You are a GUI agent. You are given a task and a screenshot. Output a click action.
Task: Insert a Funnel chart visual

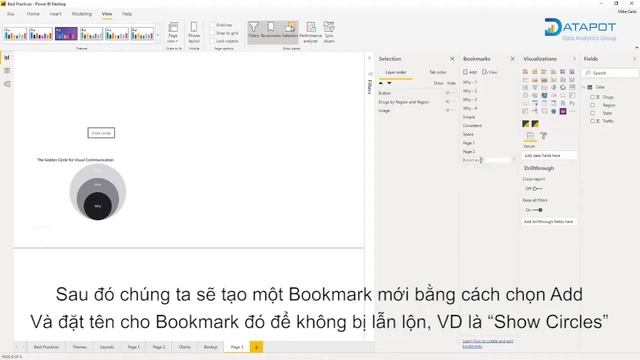tap(535, 87)
